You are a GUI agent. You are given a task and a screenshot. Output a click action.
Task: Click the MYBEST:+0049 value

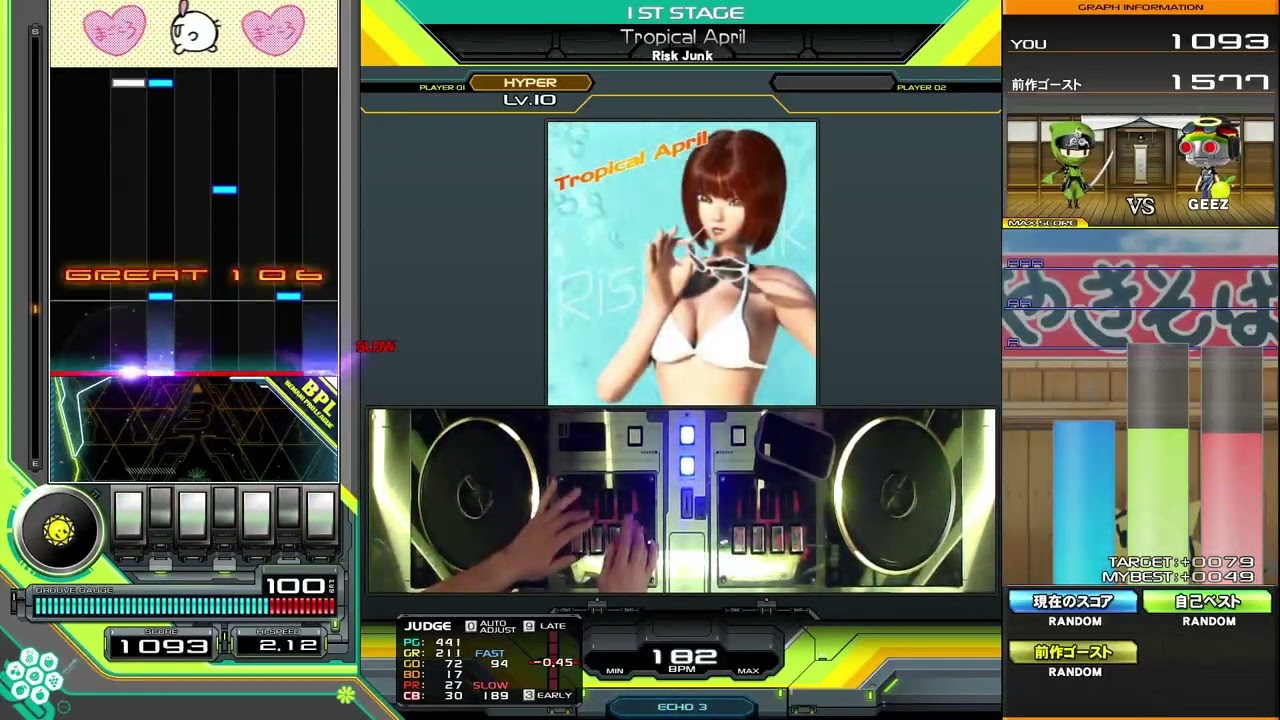(x=1178, y=577)
